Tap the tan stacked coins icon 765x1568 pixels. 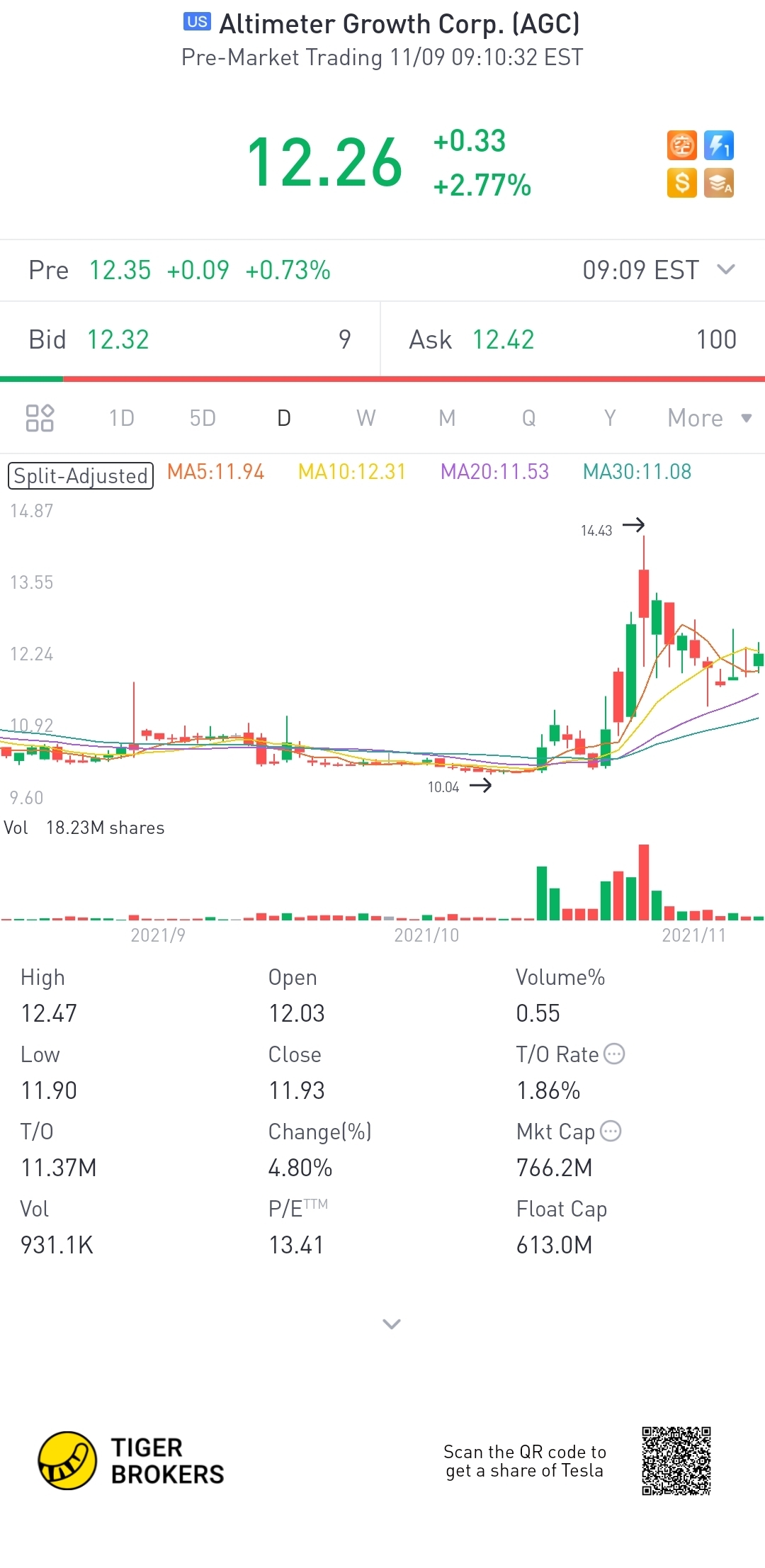coord(719,183)
